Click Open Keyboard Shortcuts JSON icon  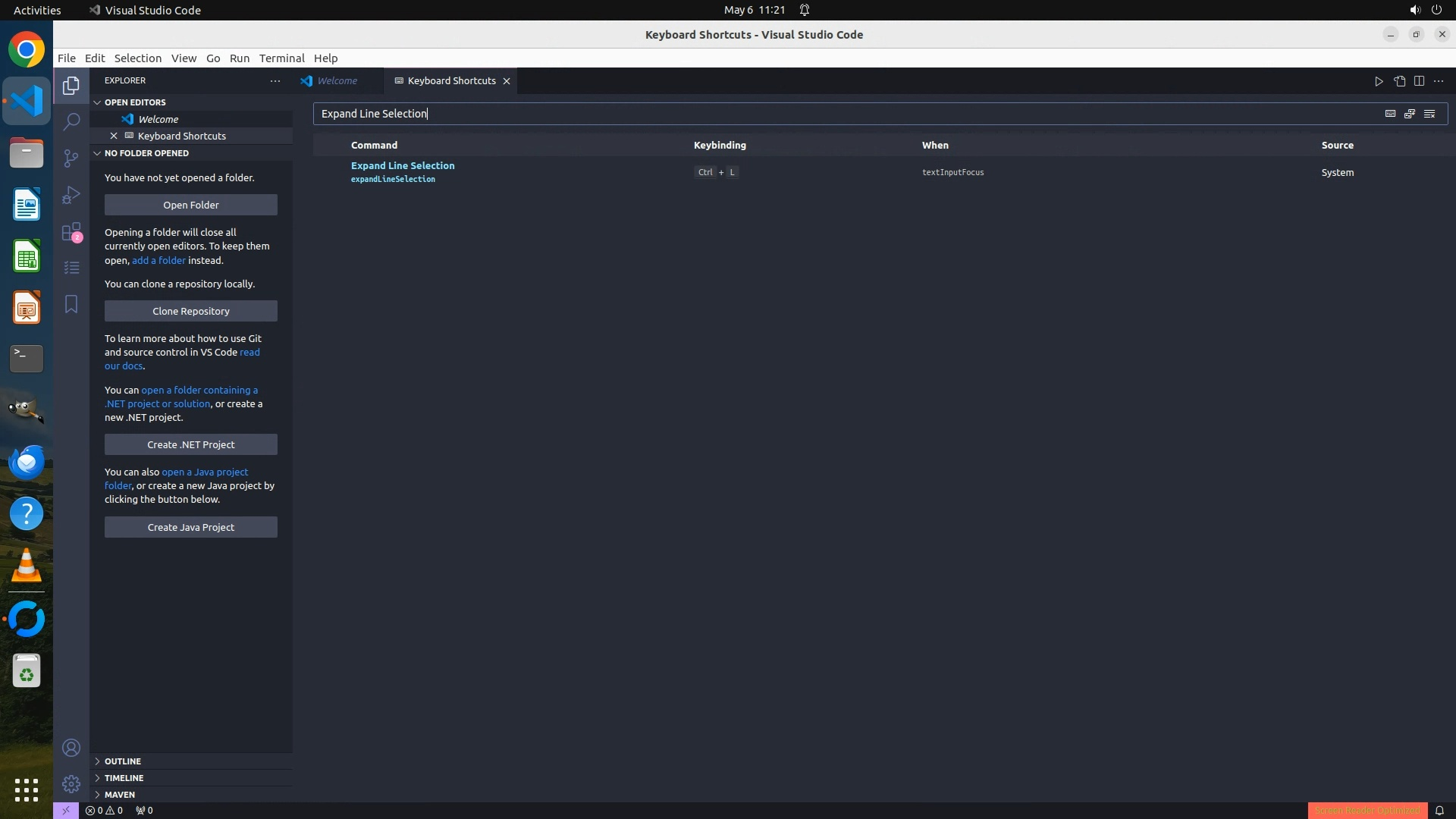point(1399,81)
